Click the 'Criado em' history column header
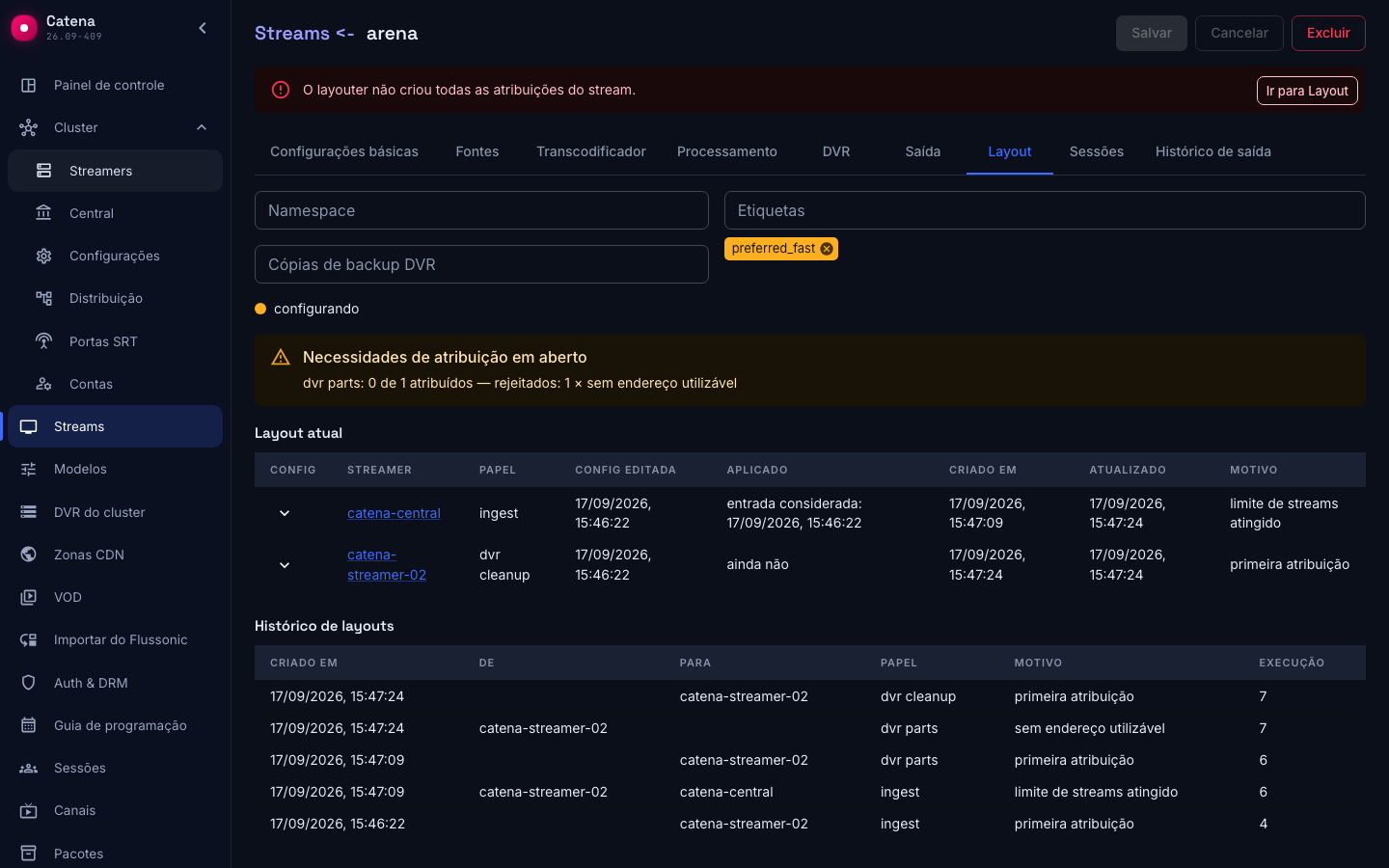Image resolution: width=1389 pixels, height=868 pixels. coord(304,663)
